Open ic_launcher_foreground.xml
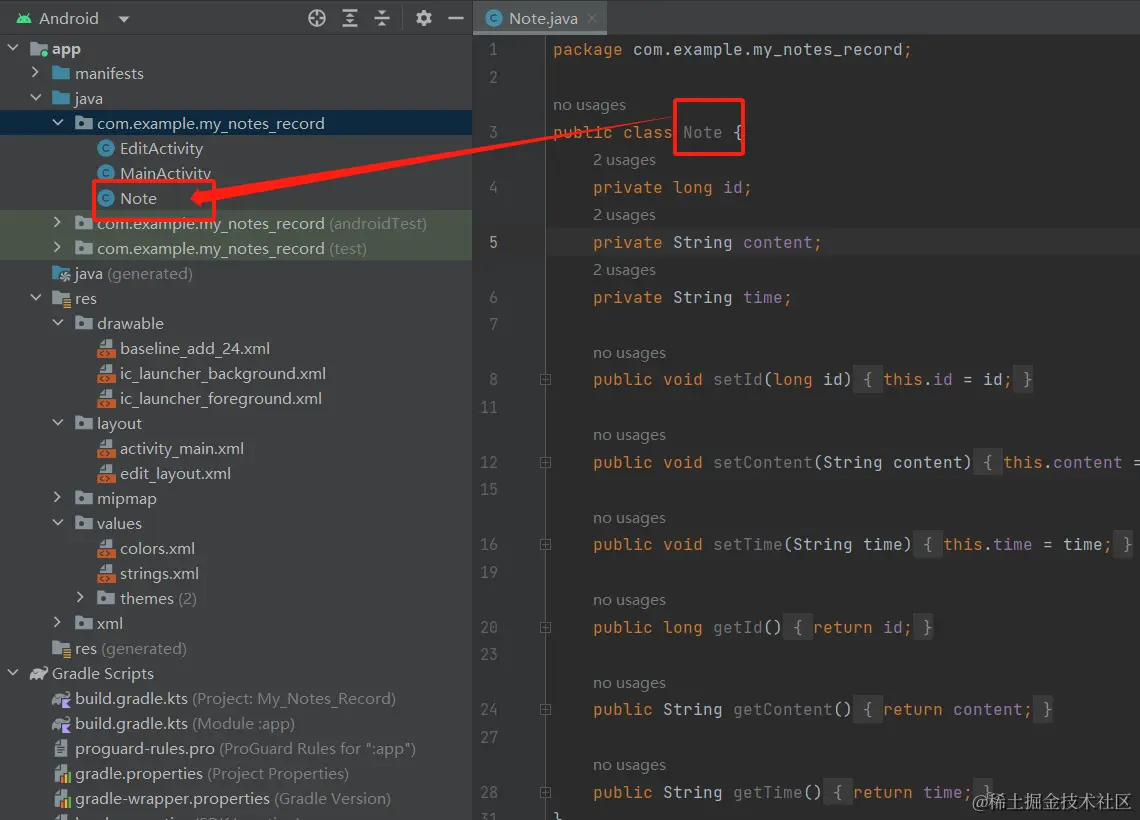The height and width of the screenshot is (820, 1140). 221,398
